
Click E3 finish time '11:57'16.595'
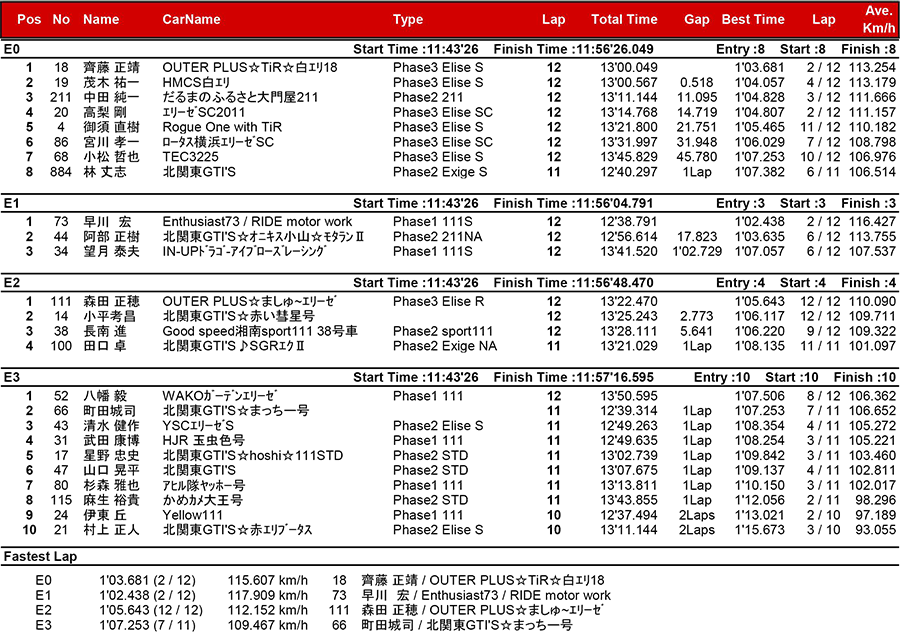point(614,378)
